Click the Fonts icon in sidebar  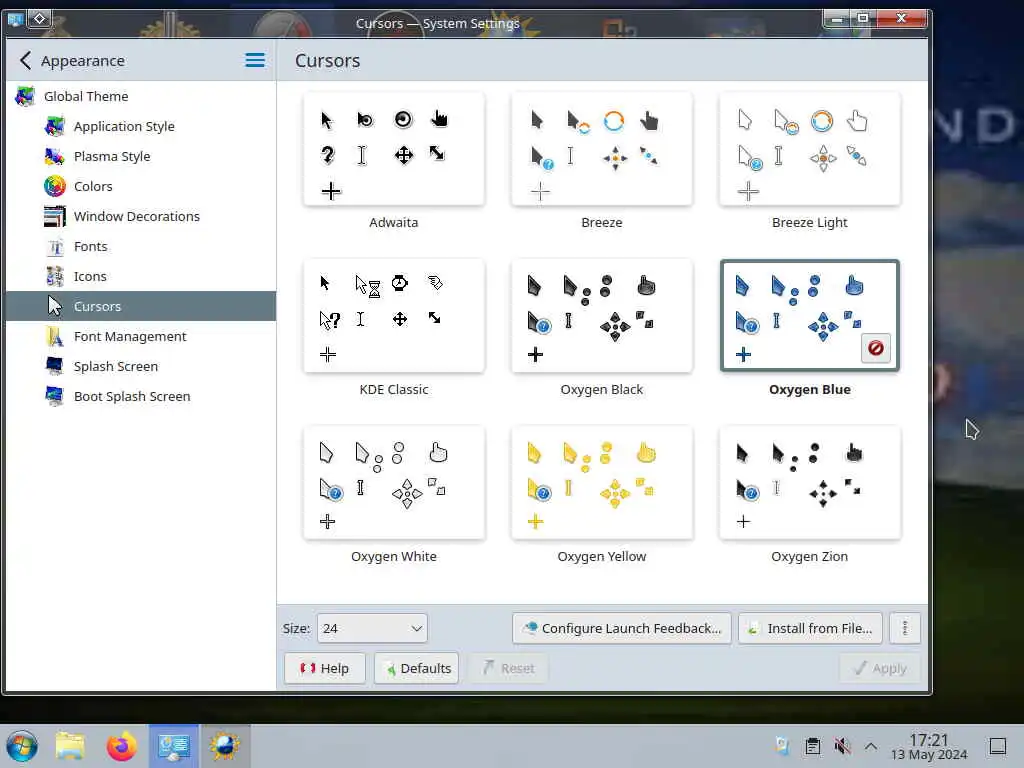[x=55, y=246]
